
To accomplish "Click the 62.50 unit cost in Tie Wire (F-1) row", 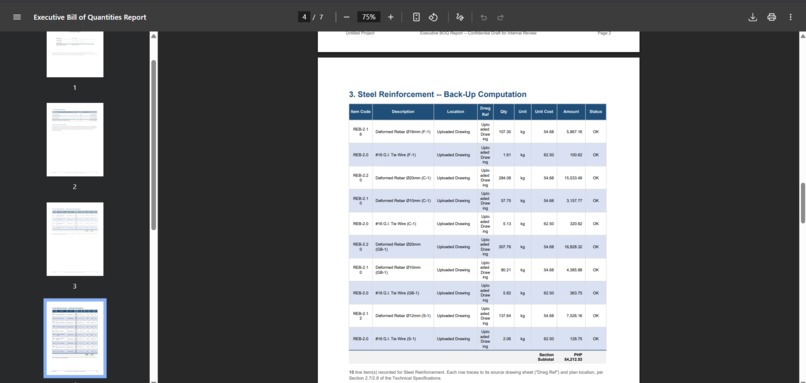I will coord(549,155).
